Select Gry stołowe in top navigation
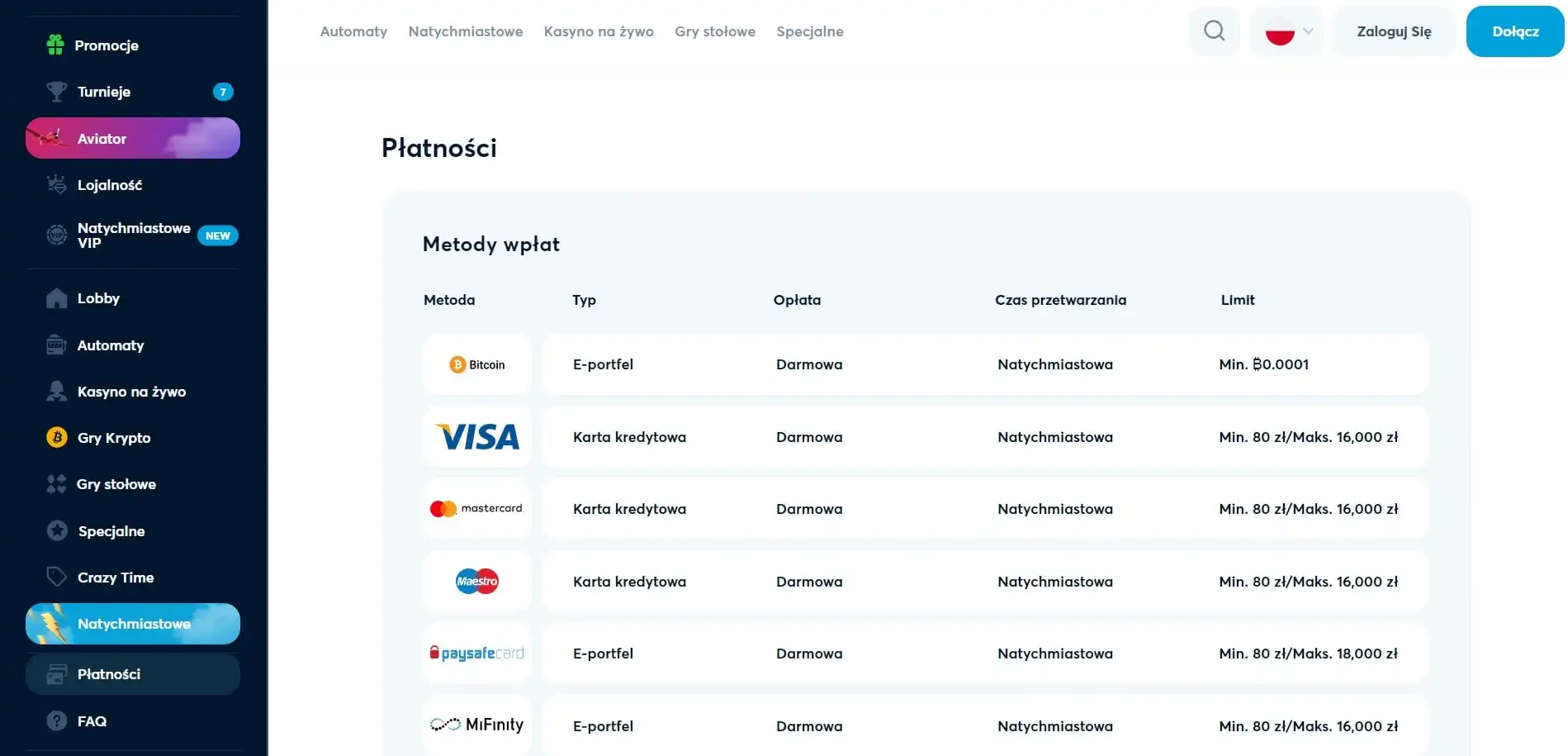 click(x=715, y=31)
